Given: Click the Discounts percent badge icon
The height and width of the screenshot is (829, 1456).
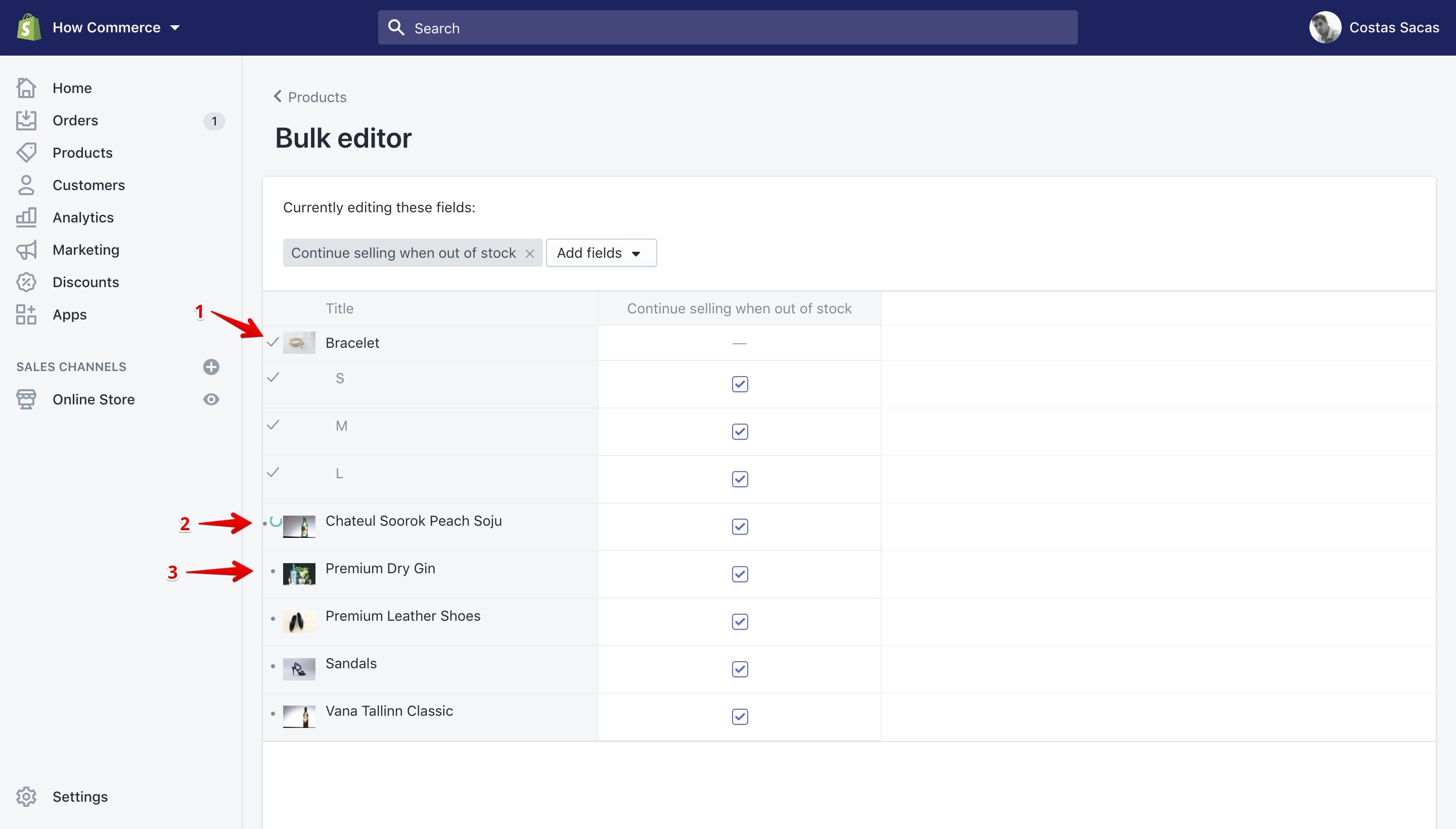Looking at the screenshot, I should point(26,282).
